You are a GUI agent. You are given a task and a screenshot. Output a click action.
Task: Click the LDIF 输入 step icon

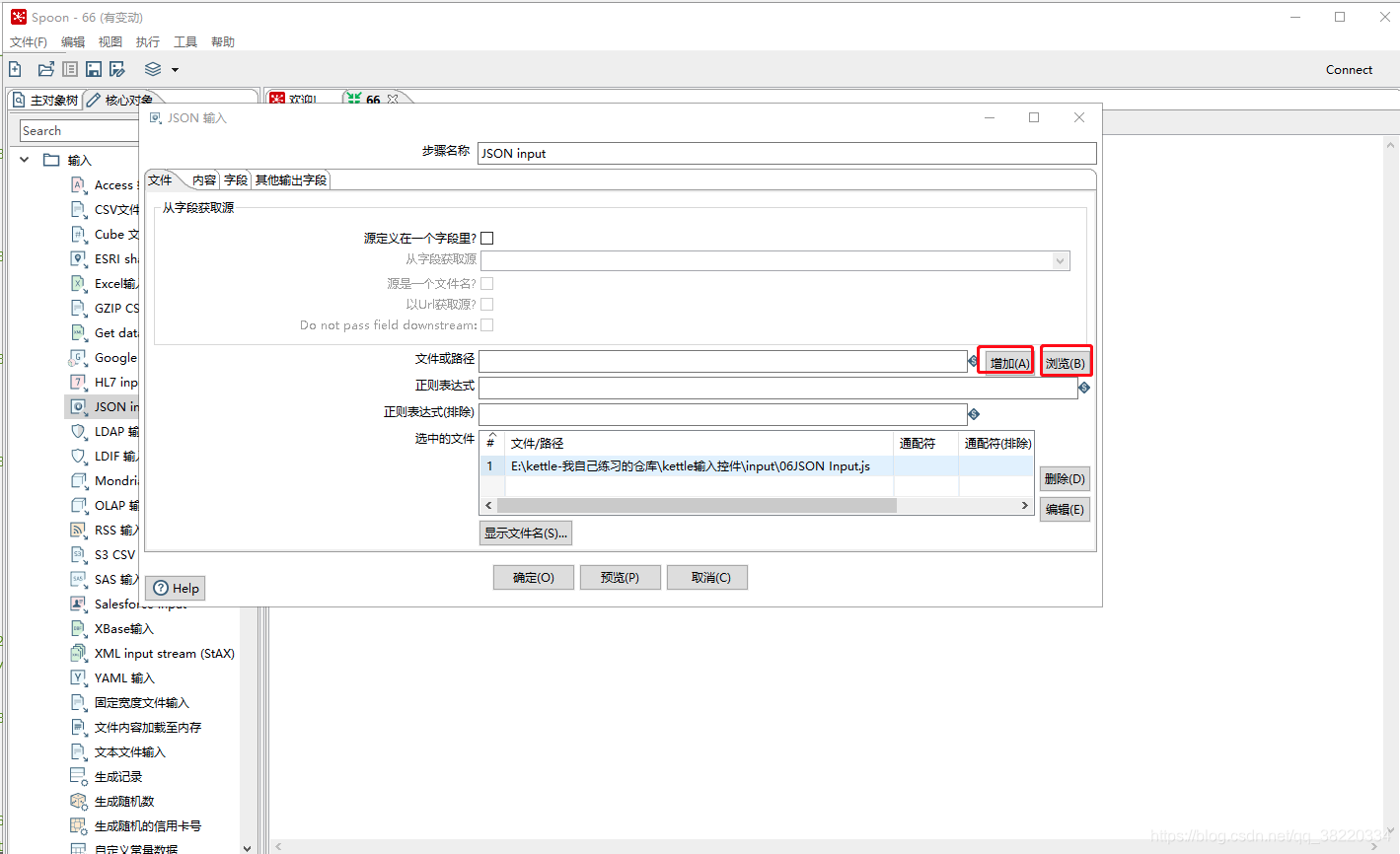(x=78, y=456)
